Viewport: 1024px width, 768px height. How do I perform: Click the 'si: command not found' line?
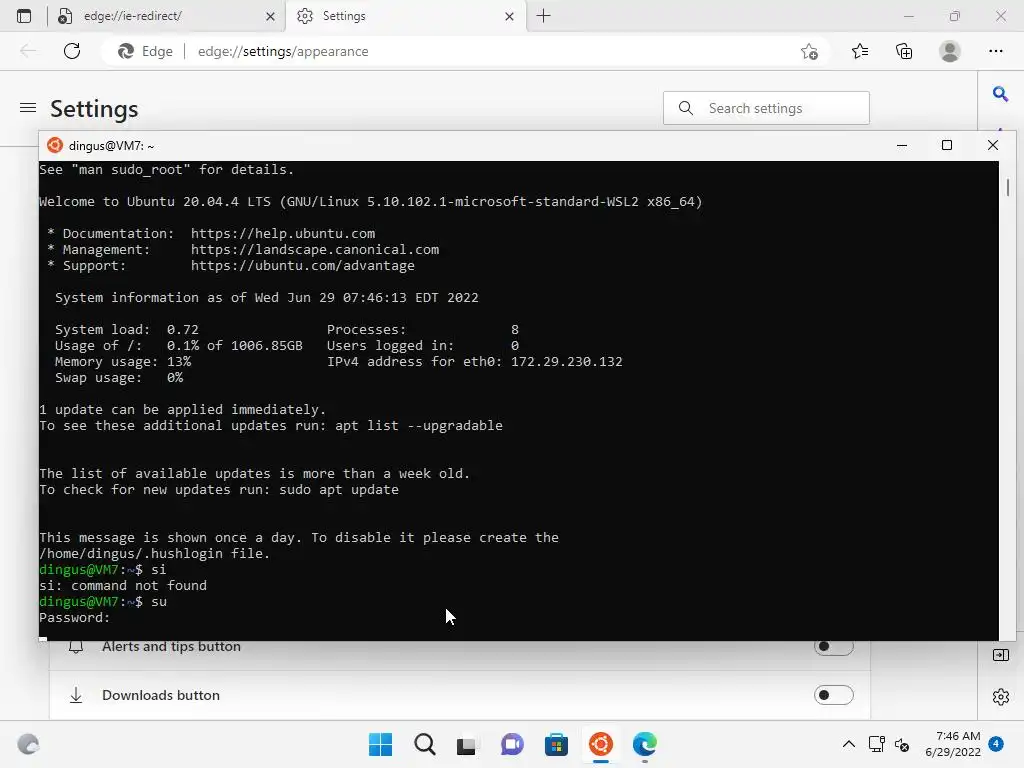pyautogui.click(x=123, y=586)
